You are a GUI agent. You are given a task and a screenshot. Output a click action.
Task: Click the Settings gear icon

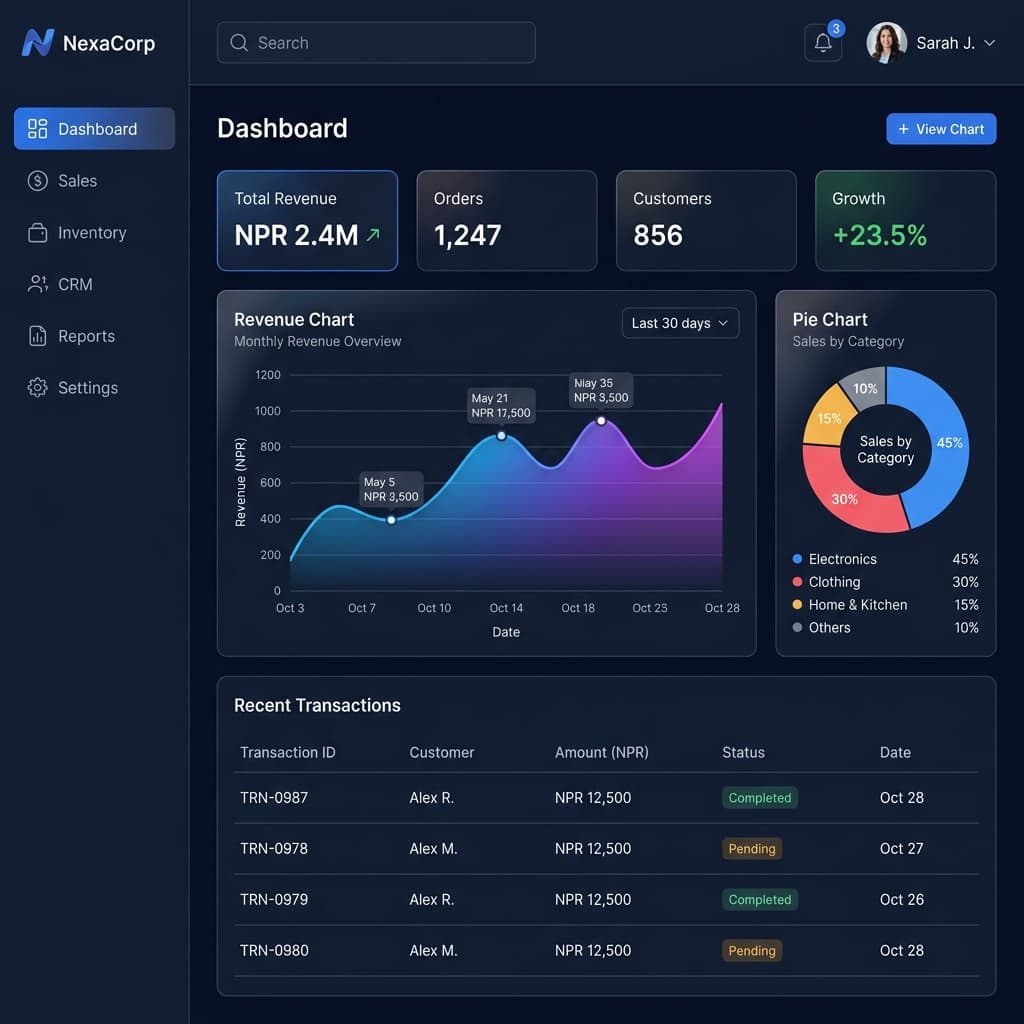tap(37, 387)
